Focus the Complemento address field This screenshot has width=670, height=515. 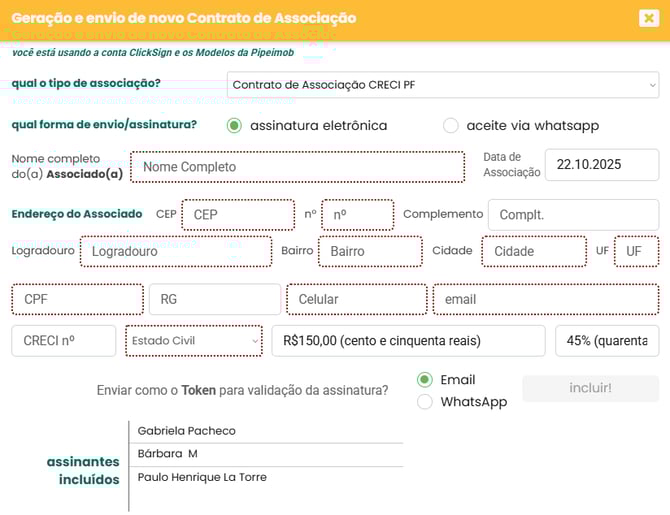pyautogui.click(x=572, y=215)
